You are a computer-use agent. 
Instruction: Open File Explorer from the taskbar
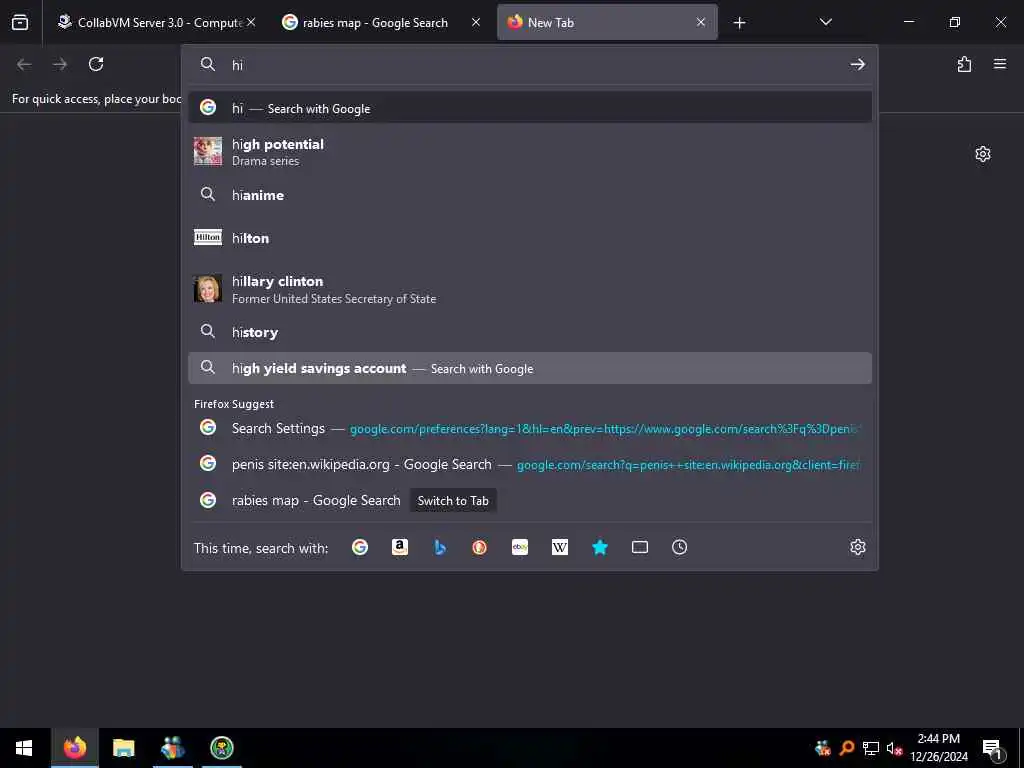(x=123, y=748)
